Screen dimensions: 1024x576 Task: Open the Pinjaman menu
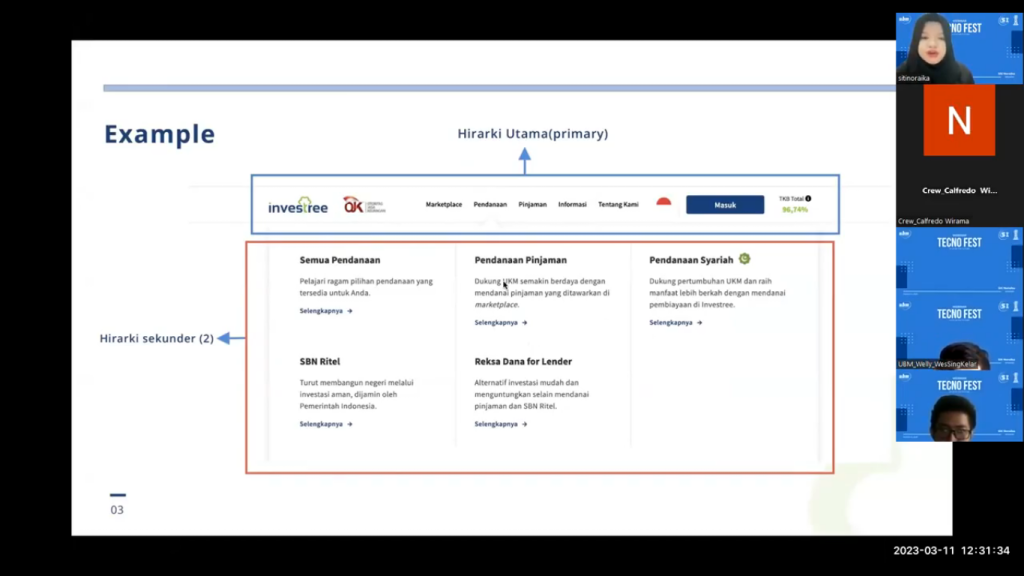tap(532, 204)
